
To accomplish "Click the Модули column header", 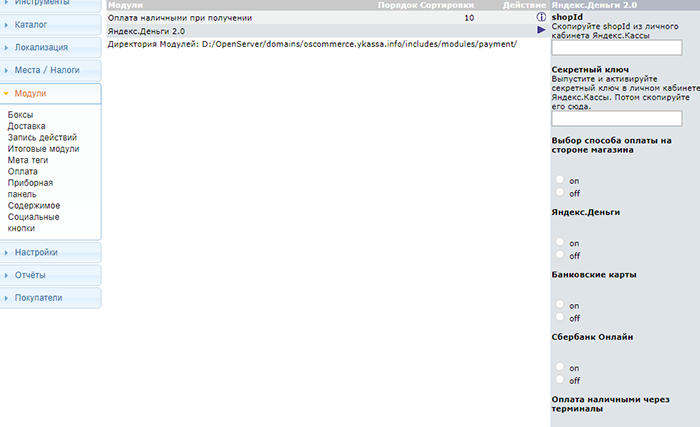I will pos(125,5).
